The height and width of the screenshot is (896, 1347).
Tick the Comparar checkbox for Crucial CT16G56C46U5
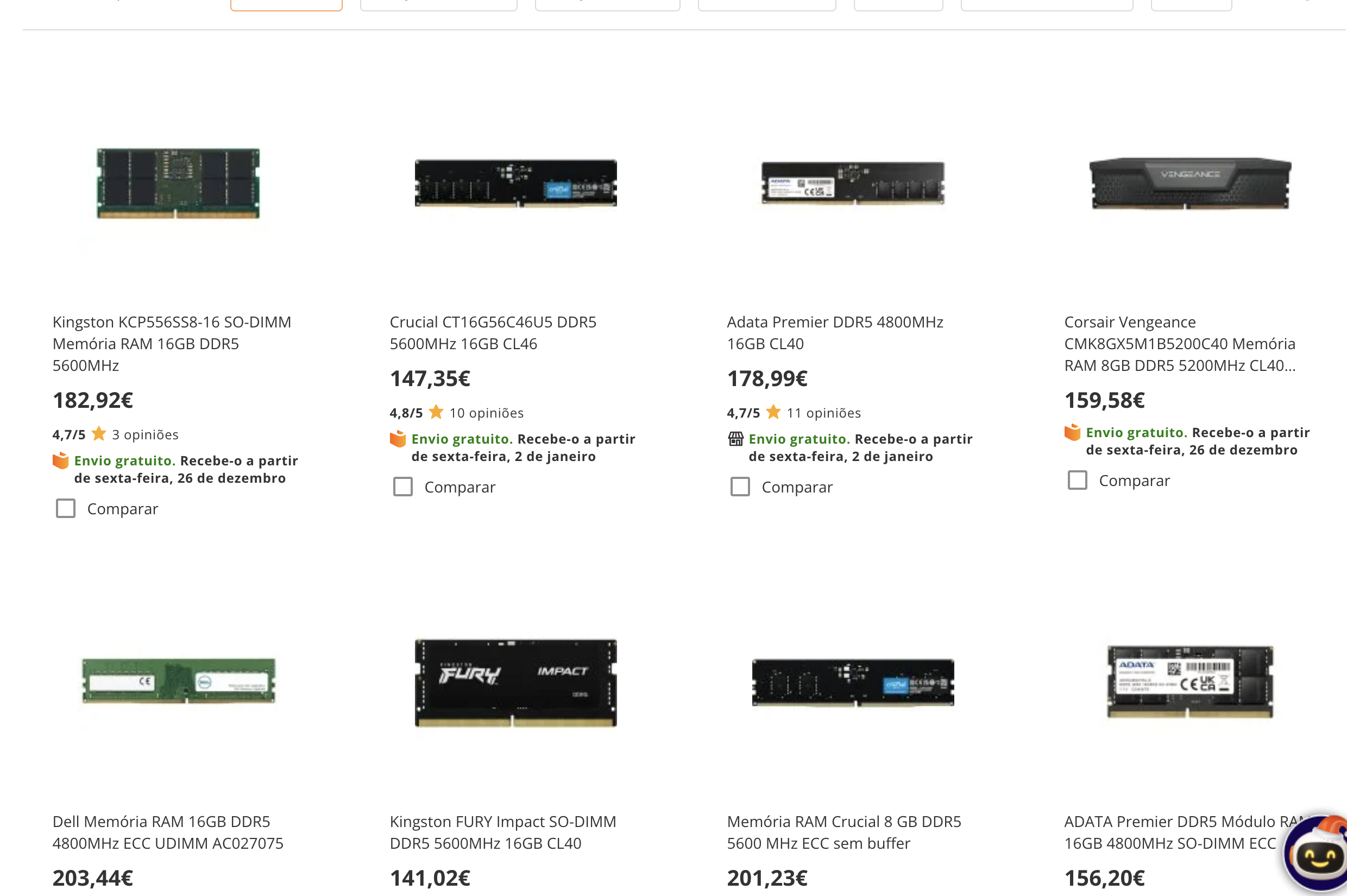click(x=403, y=487)
